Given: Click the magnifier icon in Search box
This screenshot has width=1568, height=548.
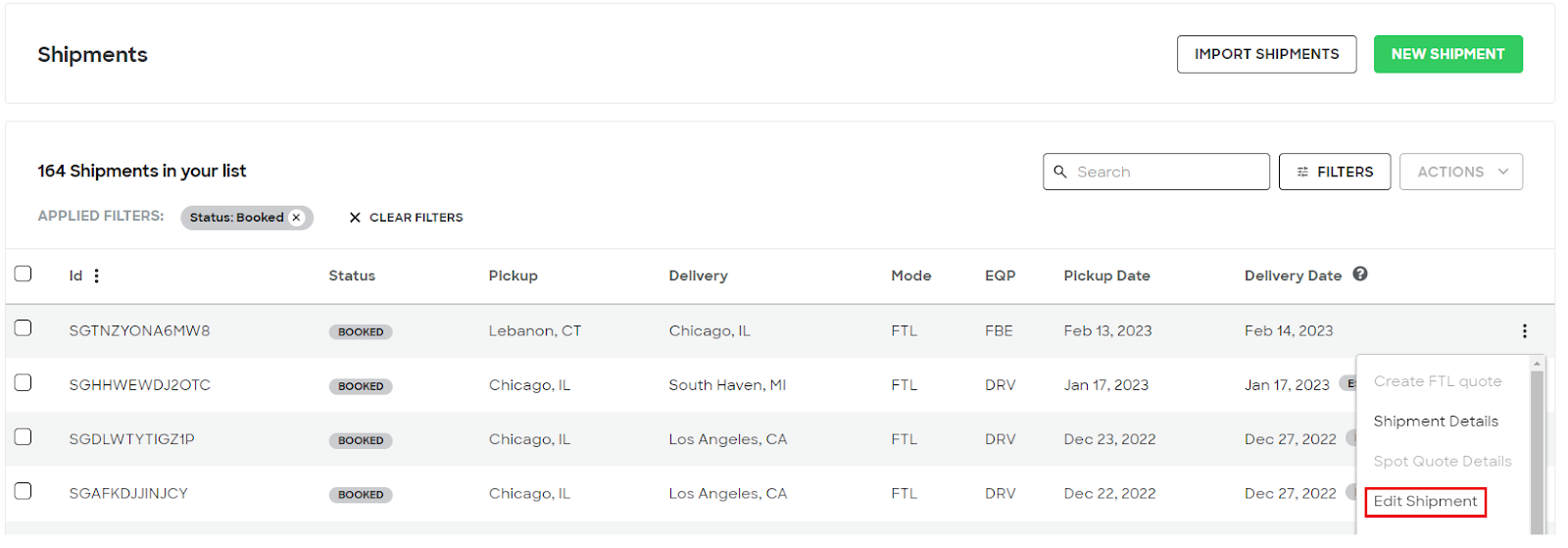Looking at the screenshot, I should (x=1060, y=172).
